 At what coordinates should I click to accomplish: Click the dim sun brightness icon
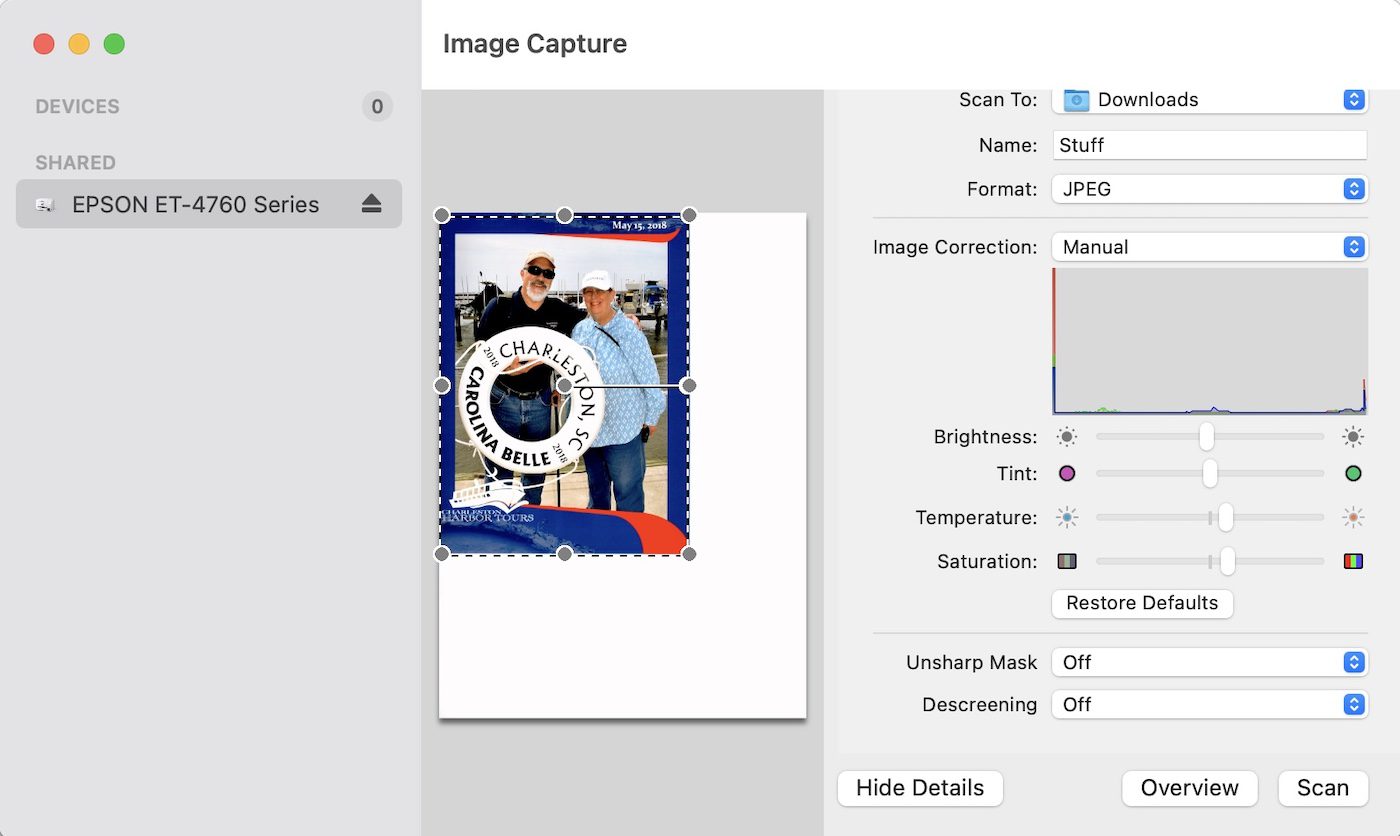pos(1067,437)
